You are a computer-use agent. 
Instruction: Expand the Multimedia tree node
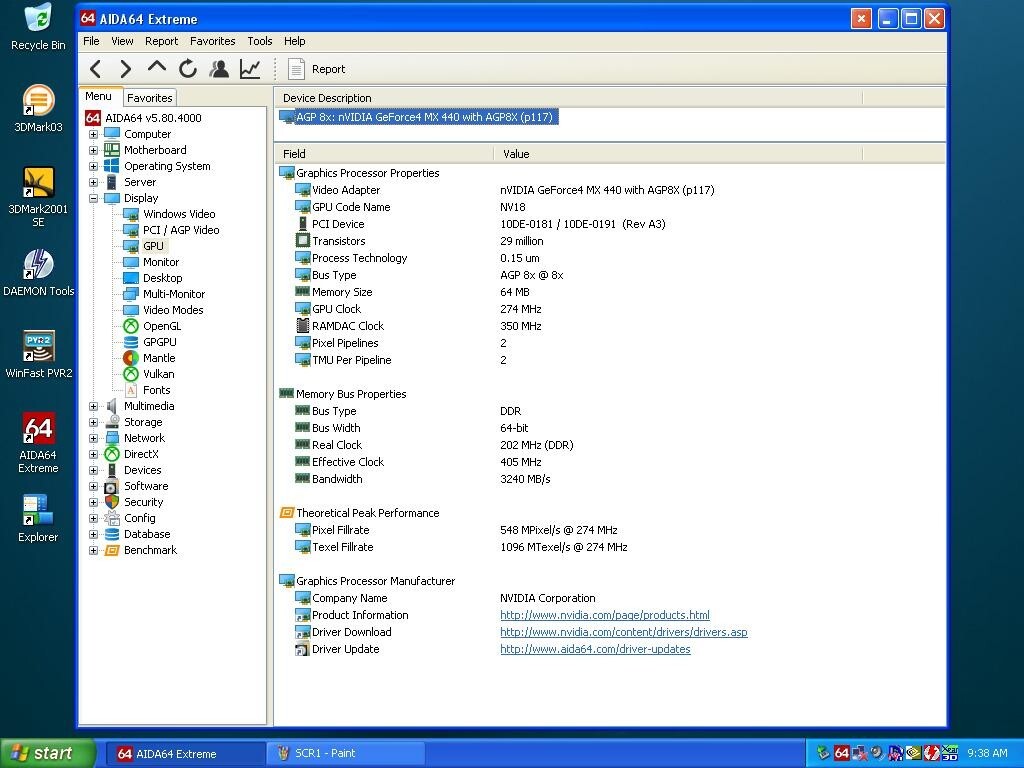93,406
